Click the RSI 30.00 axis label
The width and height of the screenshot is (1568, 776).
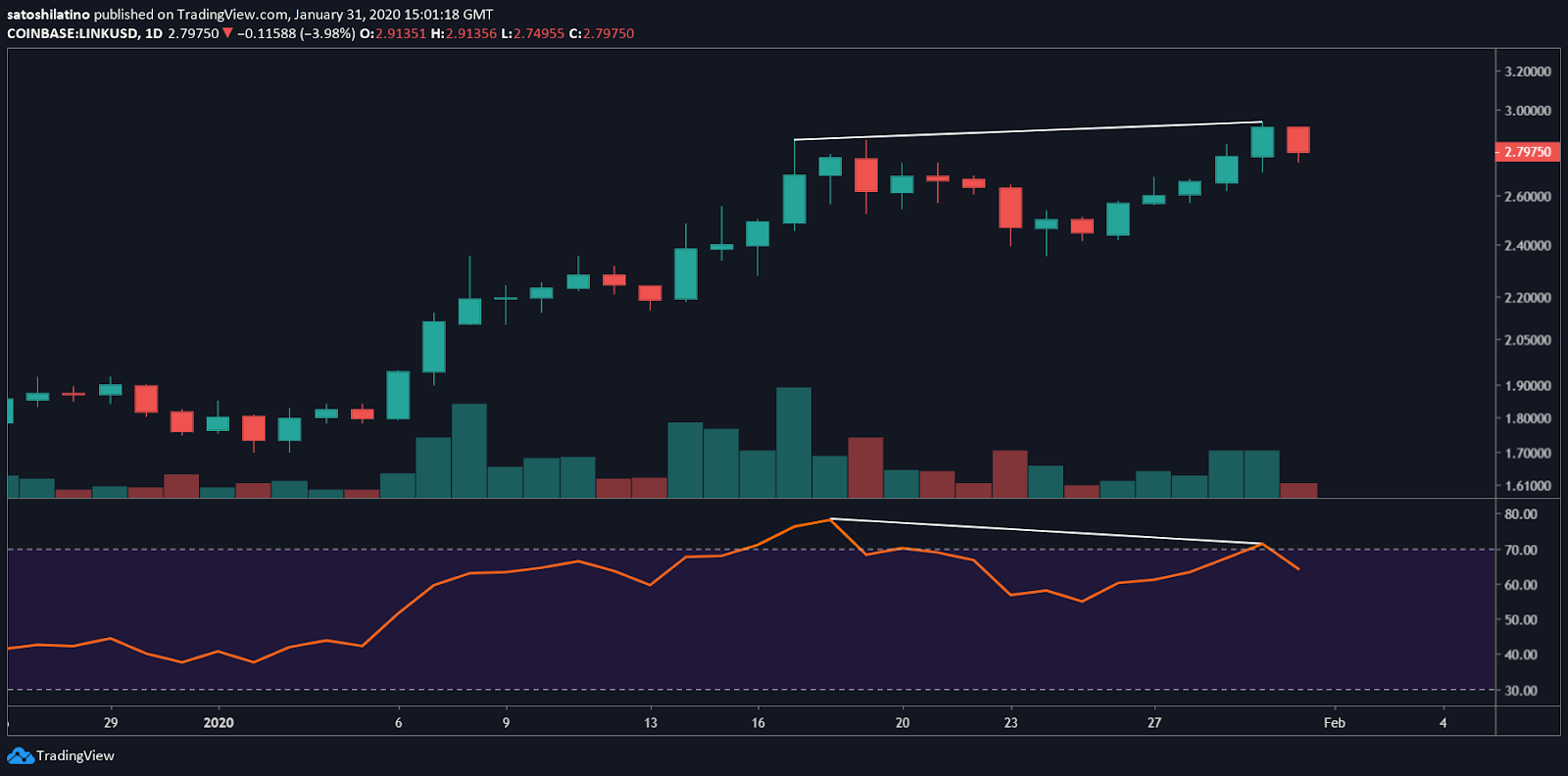click(x=1521, y=691)
